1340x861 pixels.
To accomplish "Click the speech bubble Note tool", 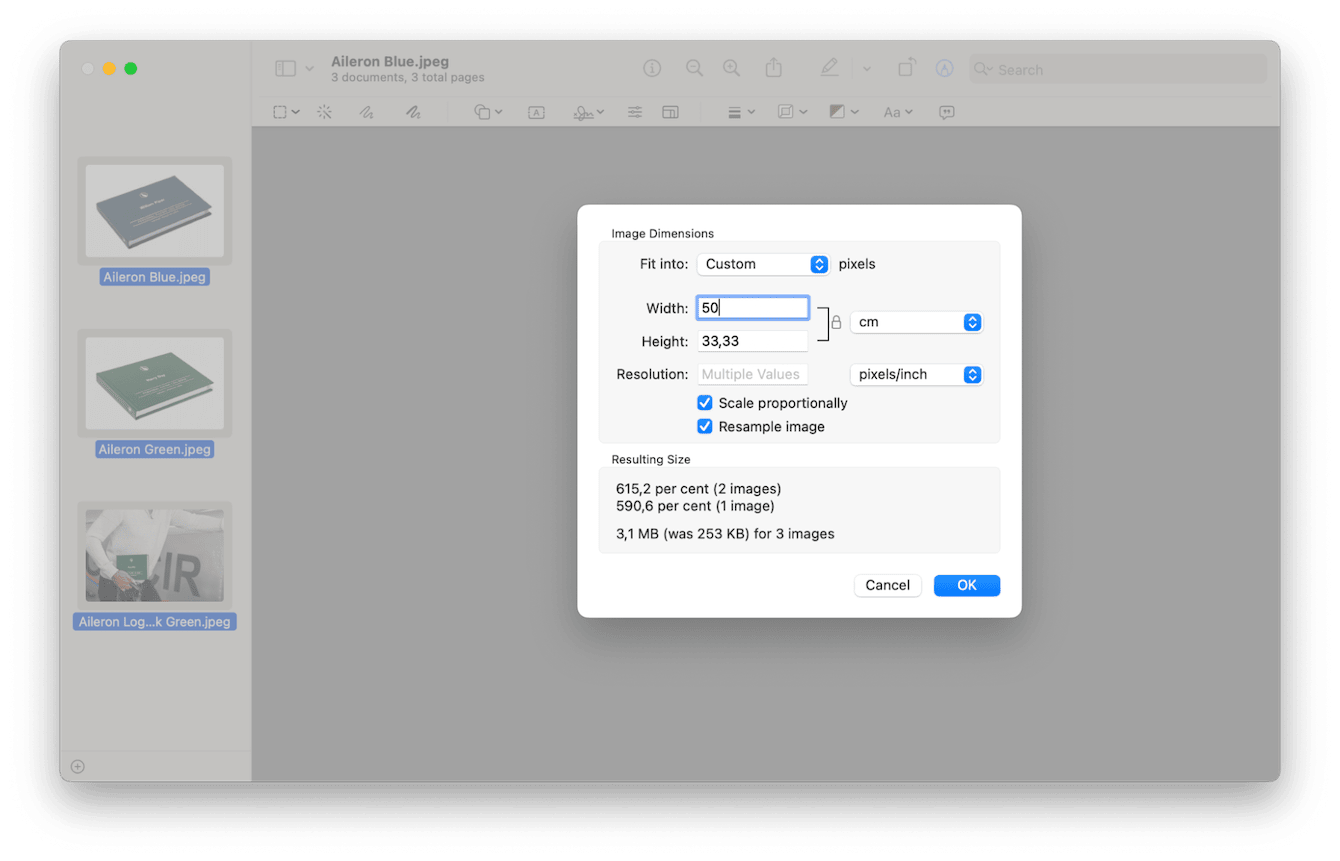I will pos(946,113).
